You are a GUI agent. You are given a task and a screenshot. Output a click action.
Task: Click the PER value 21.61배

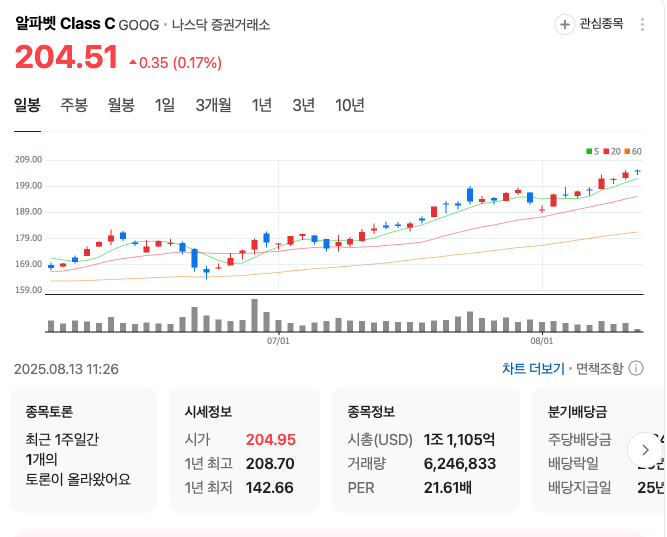448,488
